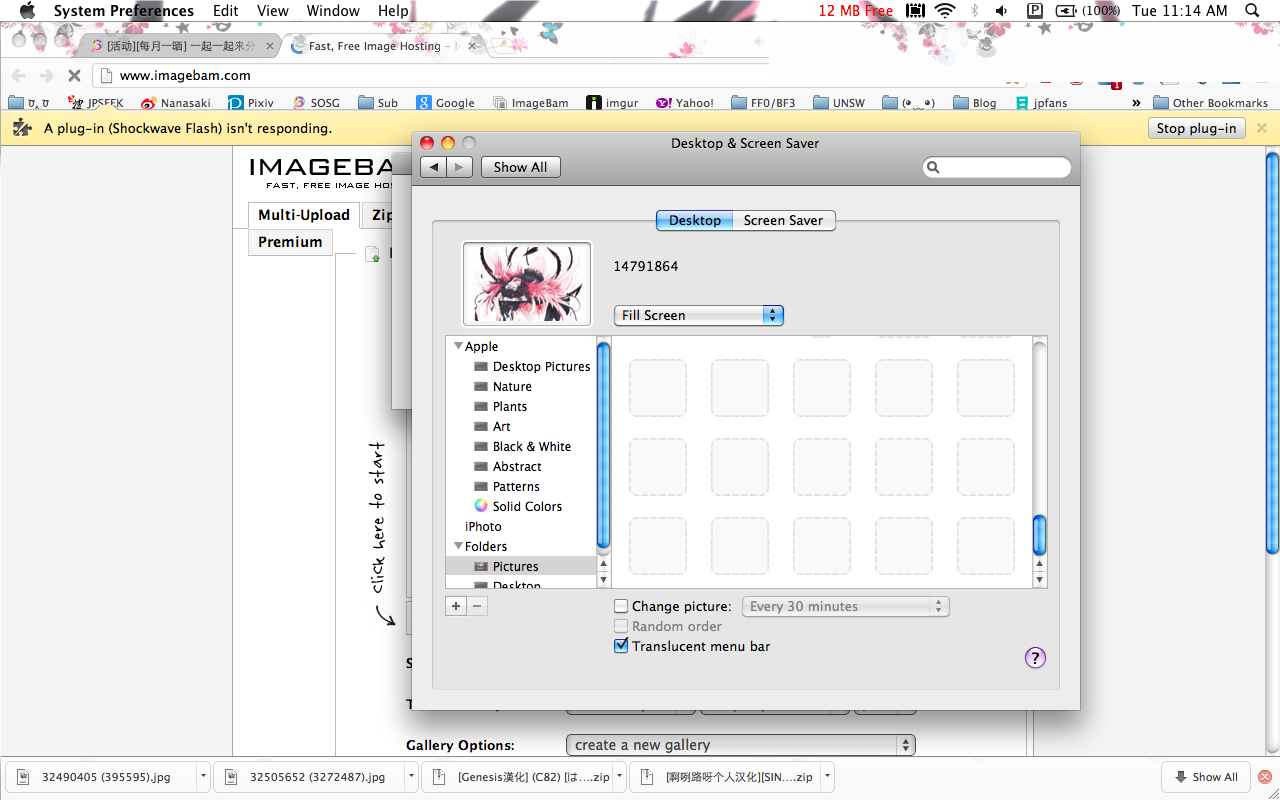The image size is (1280, 800).
Task: Go back in Chrome browser
Action: [x=18, y=75]
